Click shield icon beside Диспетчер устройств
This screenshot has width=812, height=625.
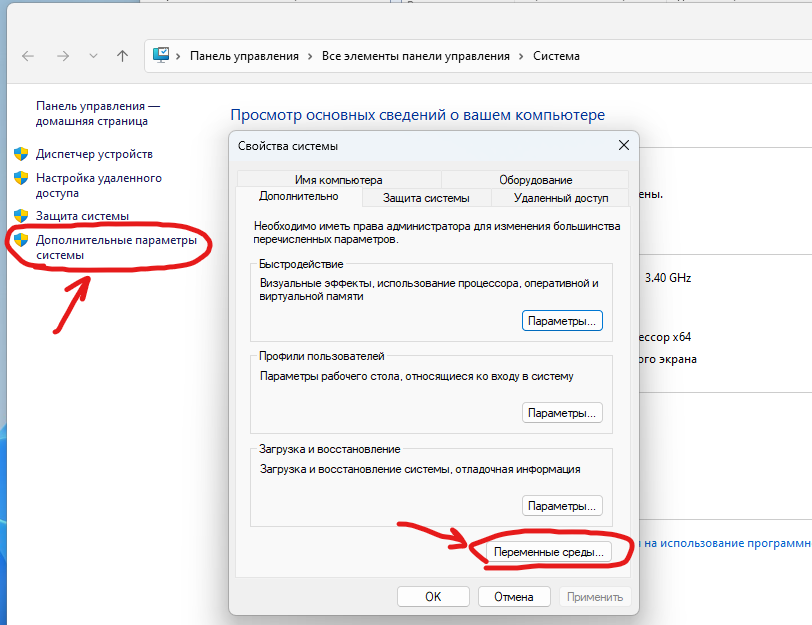click(x=20, y=154)
